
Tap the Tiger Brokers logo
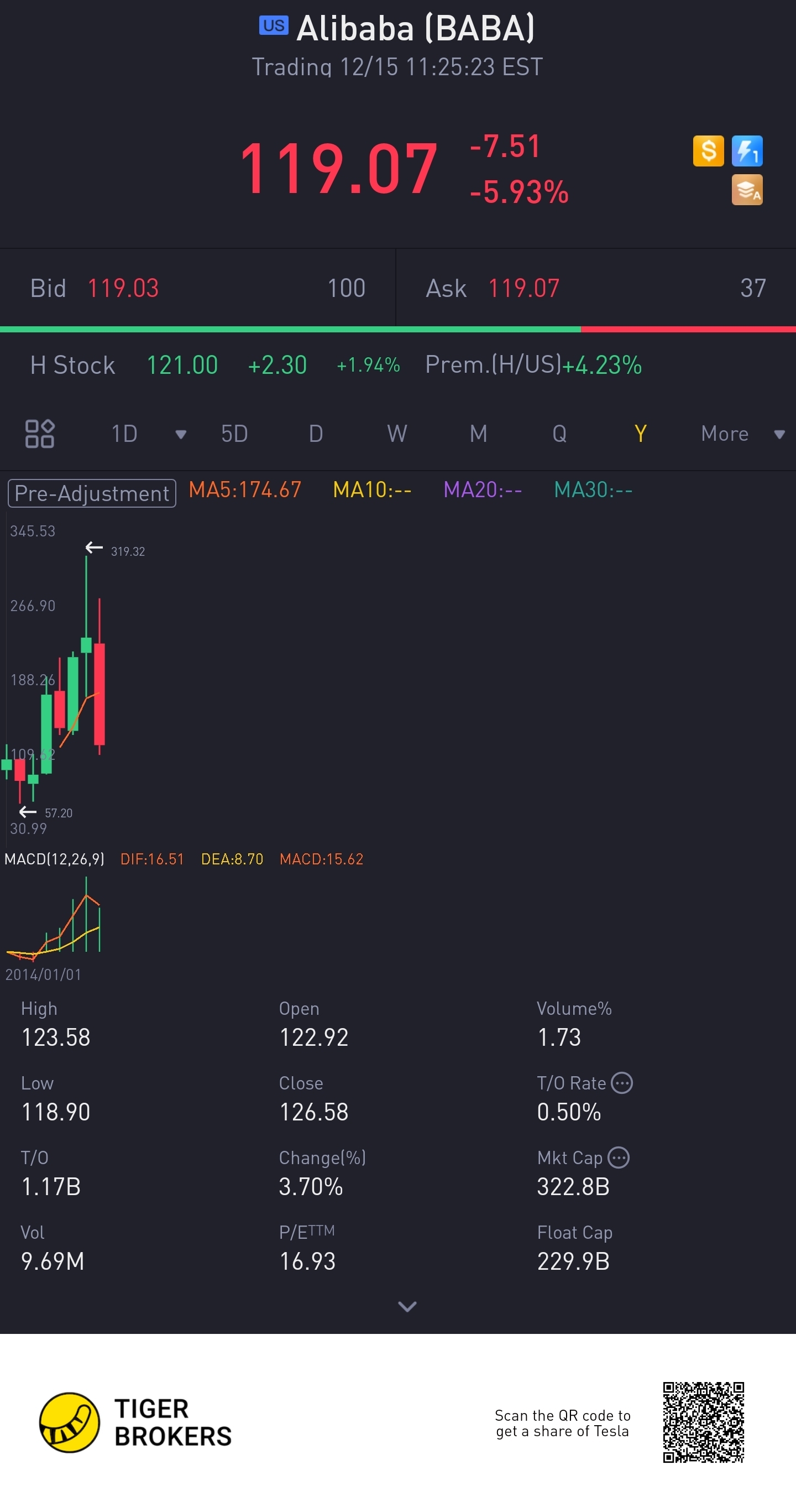[135, 1422]
